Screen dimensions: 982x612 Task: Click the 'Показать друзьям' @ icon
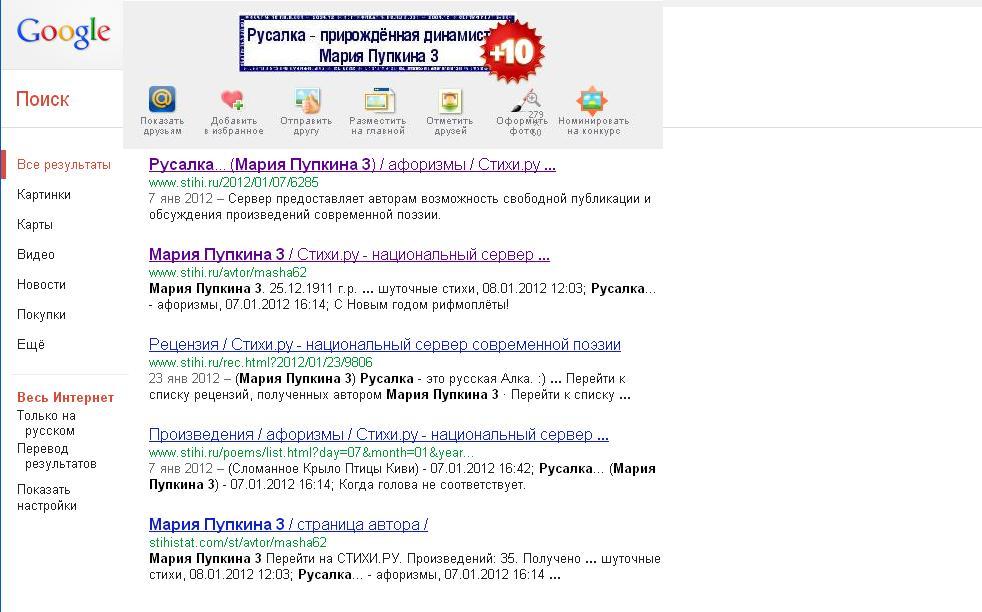(162, 100)
